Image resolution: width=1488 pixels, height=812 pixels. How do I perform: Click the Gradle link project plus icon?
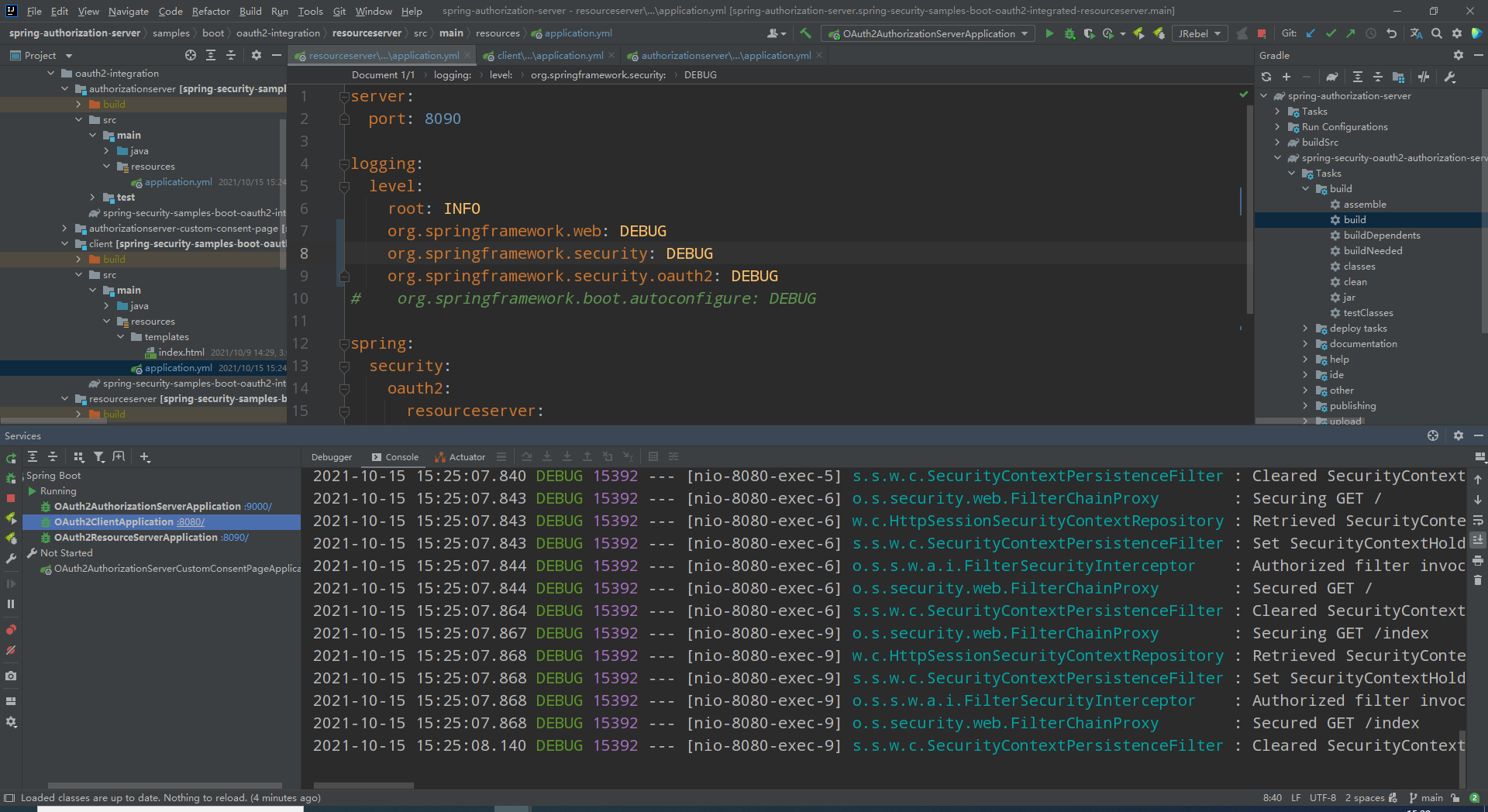[x=1286, y=77]
